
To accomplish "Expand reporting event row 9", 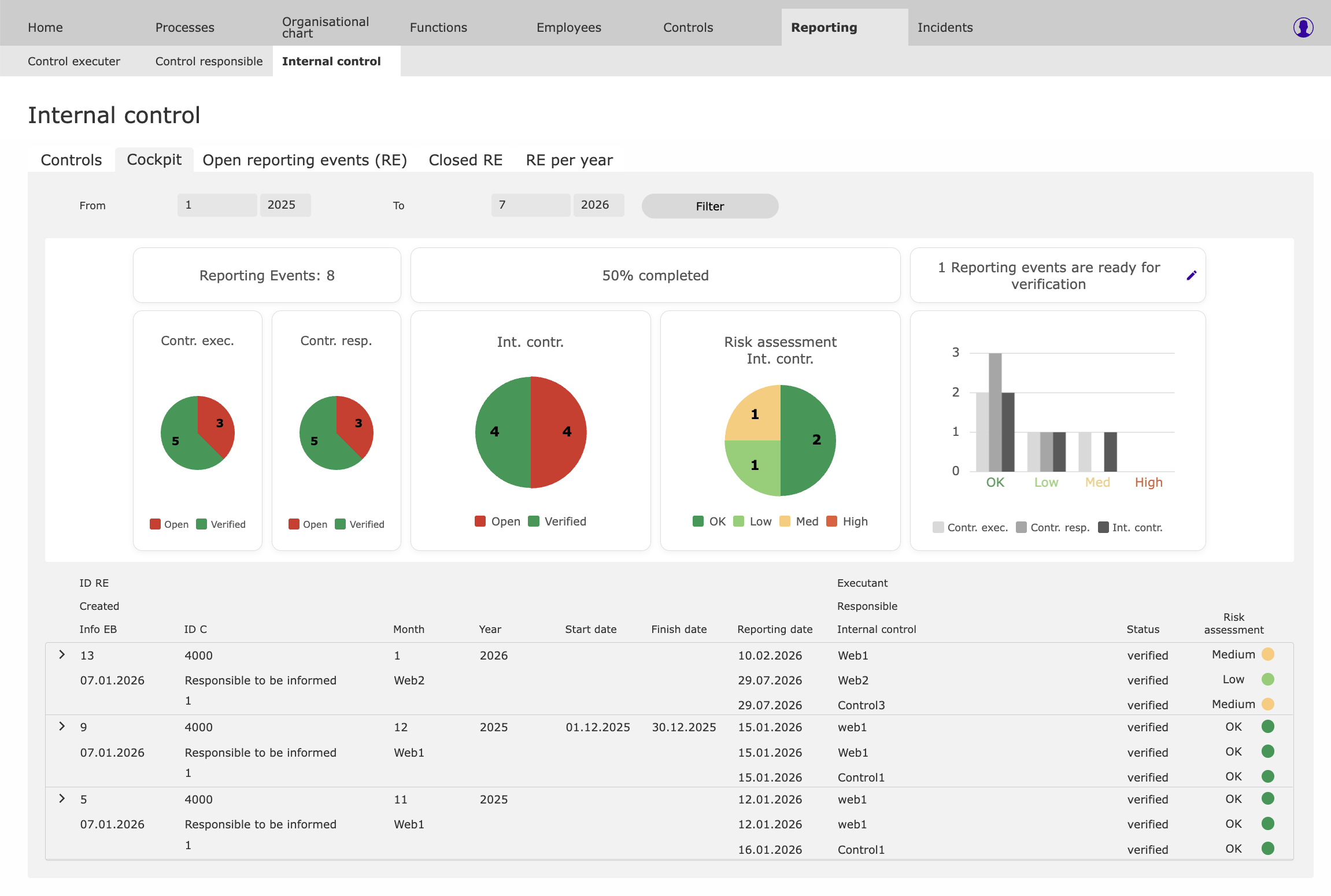I will (62, 726).
